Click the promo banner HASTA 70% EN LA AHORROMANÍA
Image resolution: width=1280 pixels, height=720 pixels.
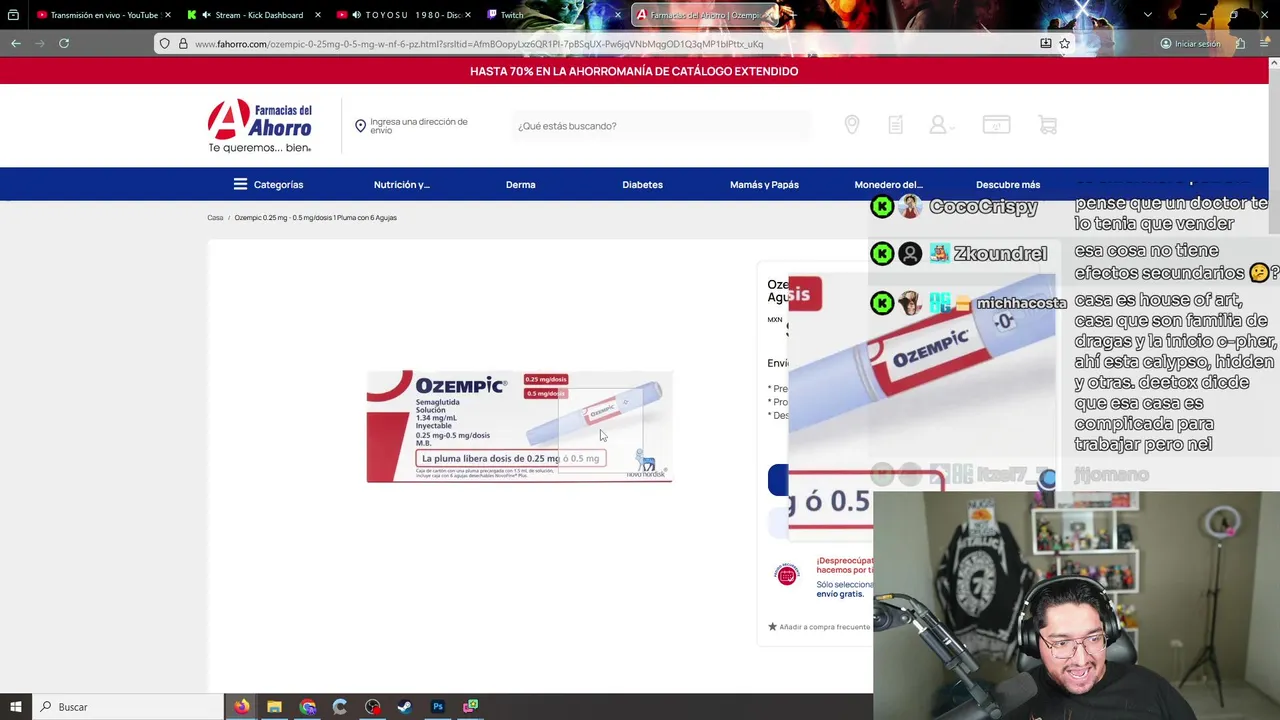click(x=634, y=71)
